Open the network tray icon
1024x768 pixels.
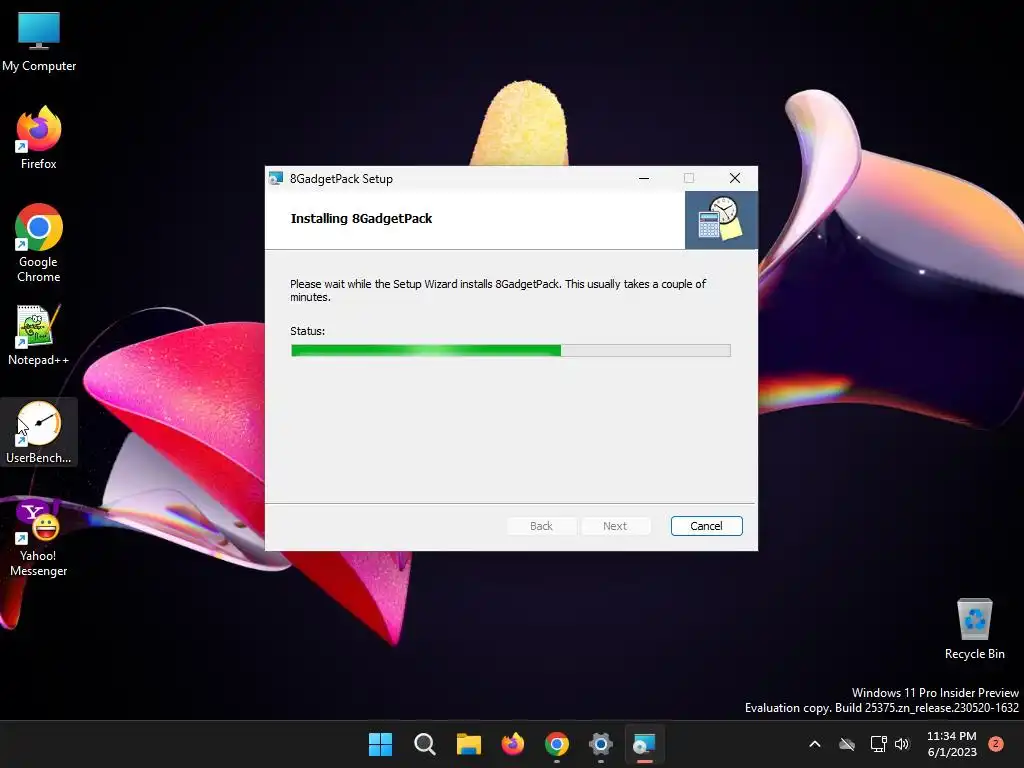[x=878, y=744]
